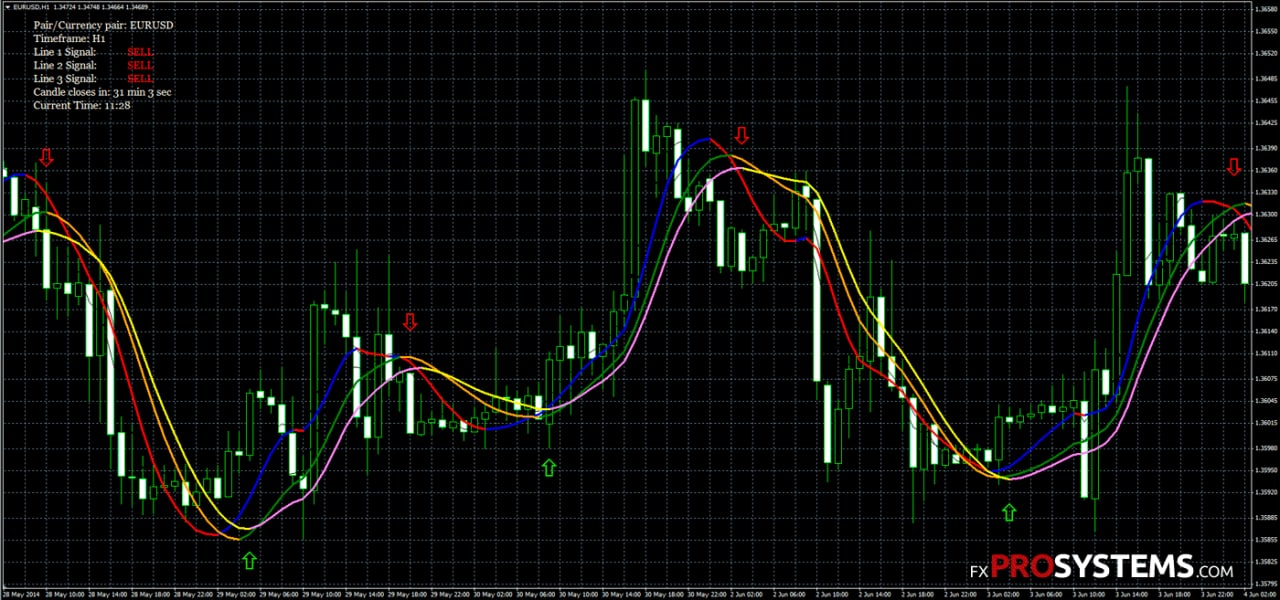Click price level 1.36580 on scale

pos(1265,8)
